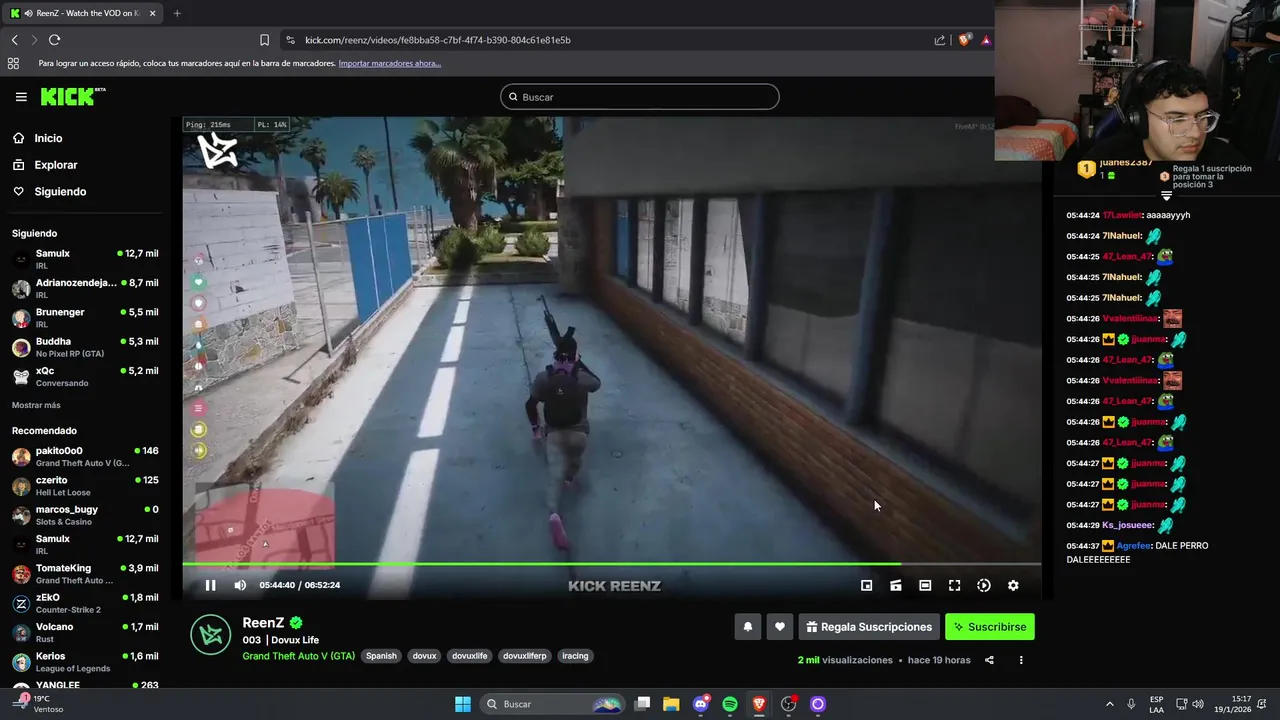Open Grand Theft Auto V (GTA) category link
Screen dimensions: 1280x720
(x=298, y=656)
